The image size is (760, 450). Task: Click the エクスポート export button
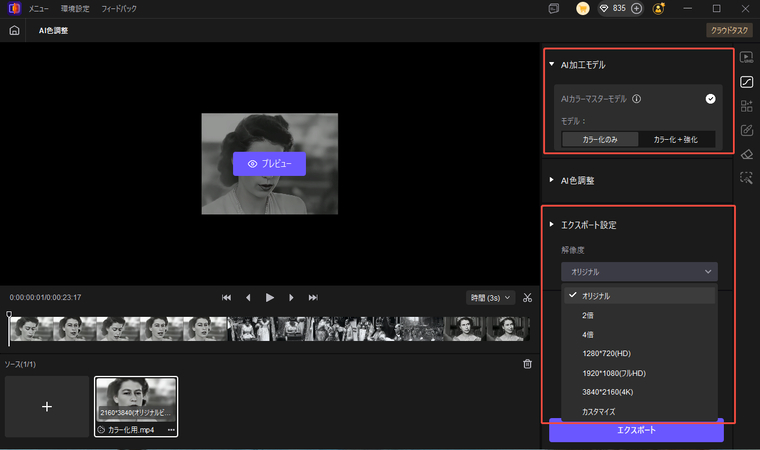click(x=636, y=431)
